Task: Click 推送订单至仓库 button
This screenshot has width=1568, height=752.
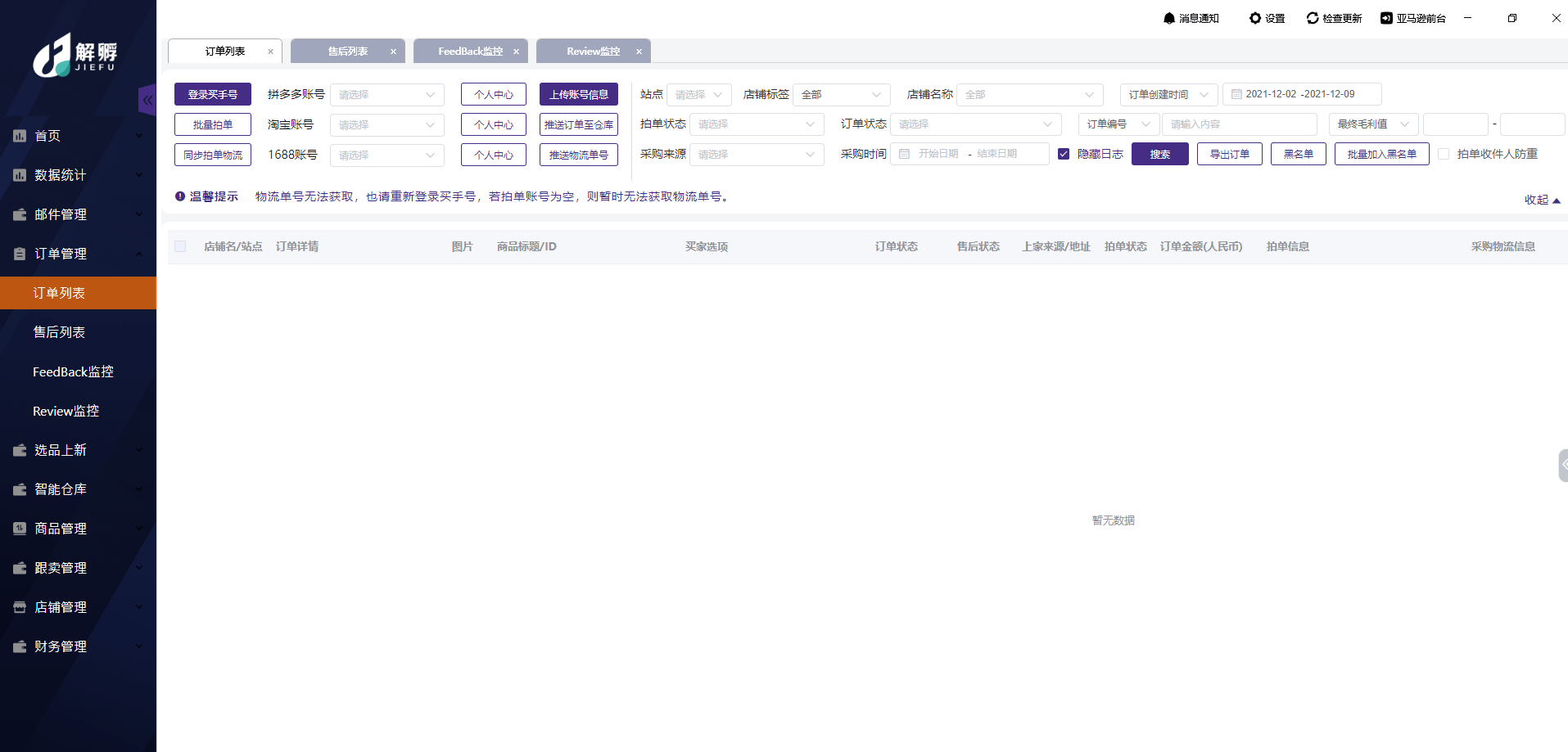Action: 579,125
